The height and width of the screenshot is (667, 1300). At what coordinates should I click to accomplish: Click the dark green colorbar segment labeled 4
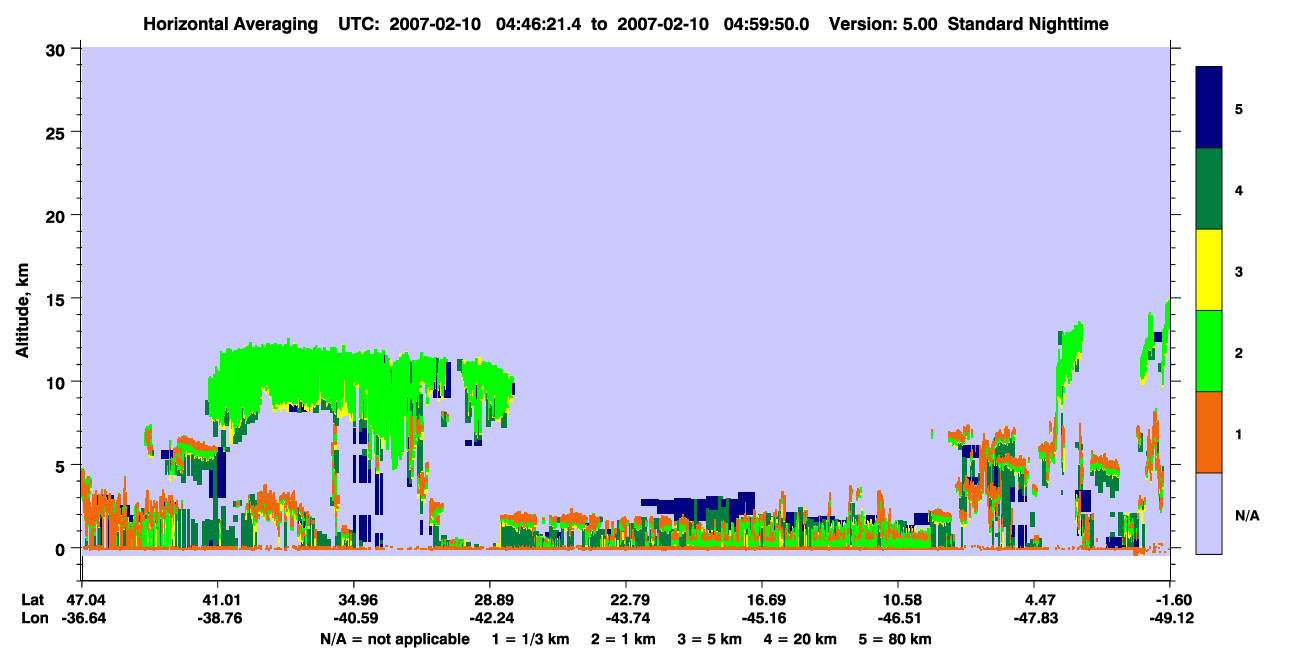1209,189
